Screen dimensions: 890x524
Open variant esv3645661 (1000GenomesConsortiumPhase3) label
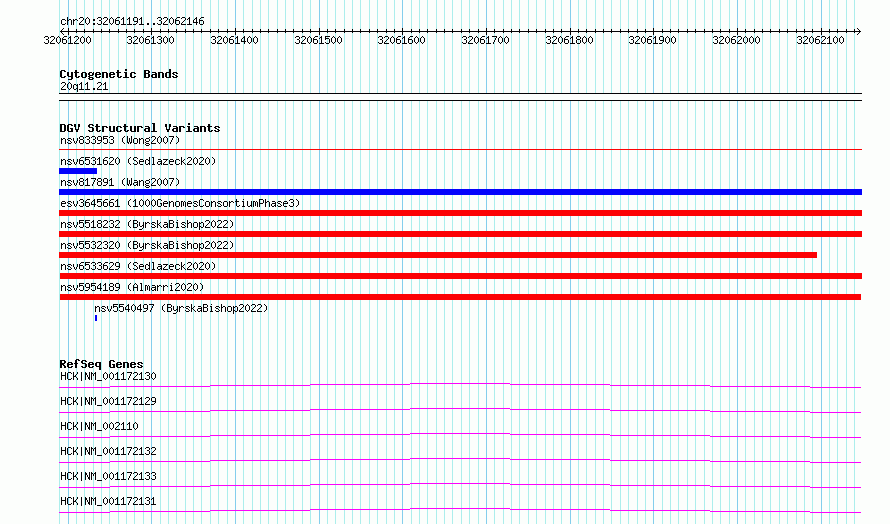(180, 203)
